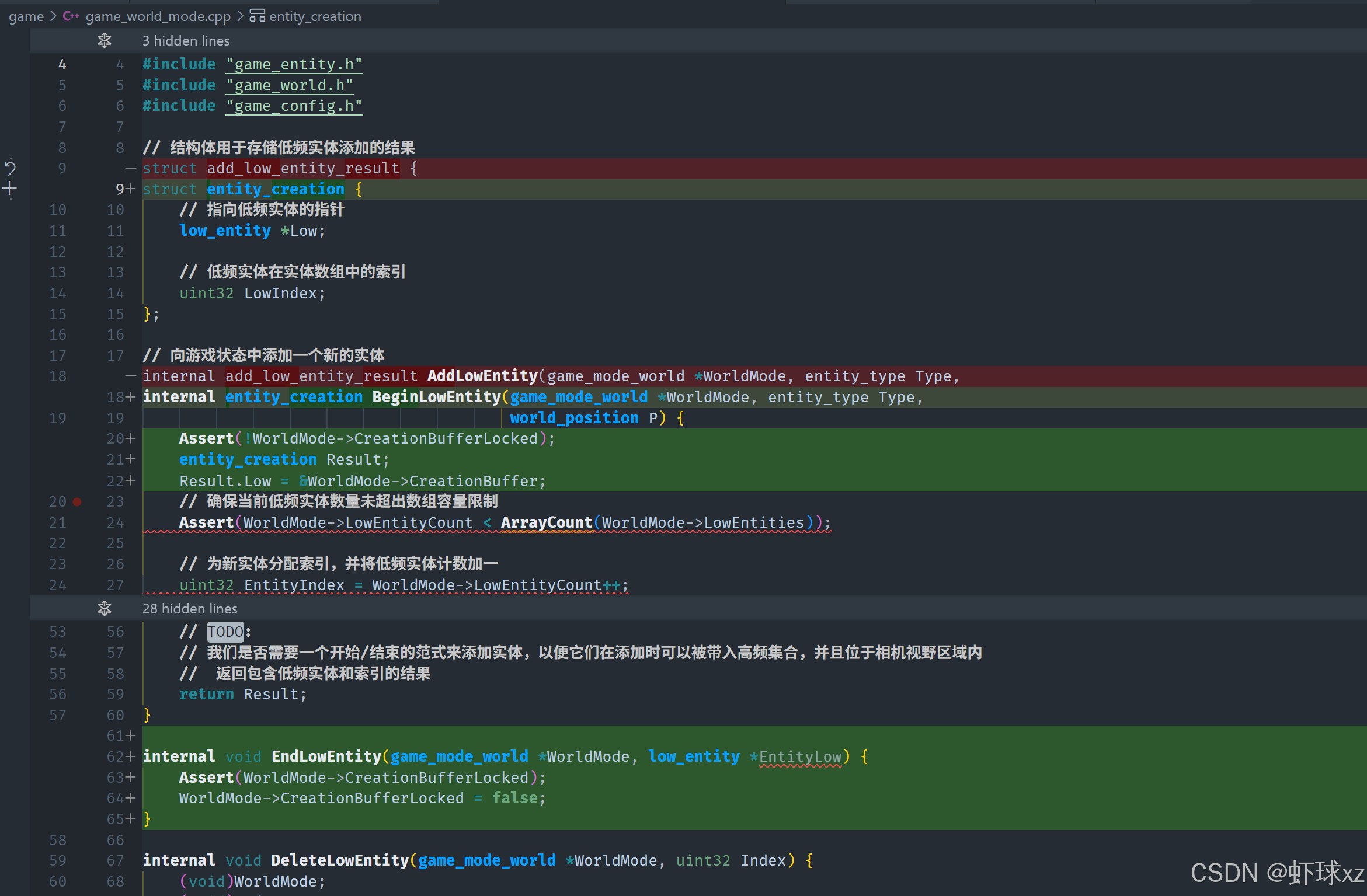This screenshot has height=896, width=1367.
Task: Click the DeleteLowEntity function name
Action: click(x=340, y=860)
